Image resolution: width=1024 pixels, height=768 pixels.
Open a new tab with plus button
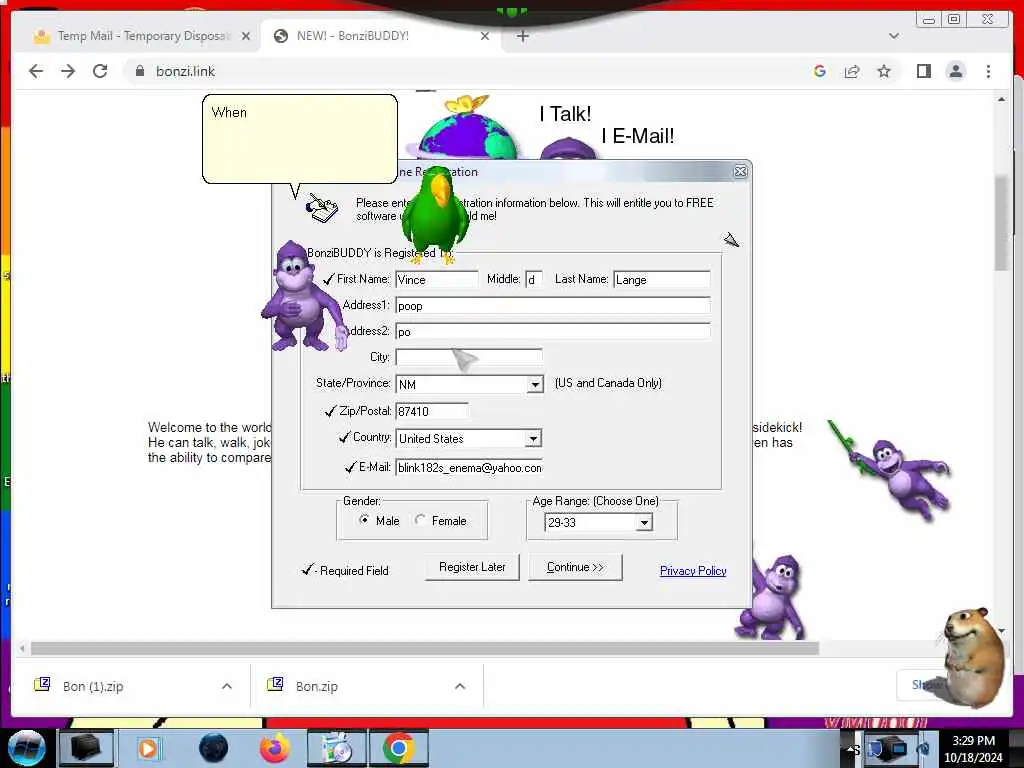[x=522, y=36]
